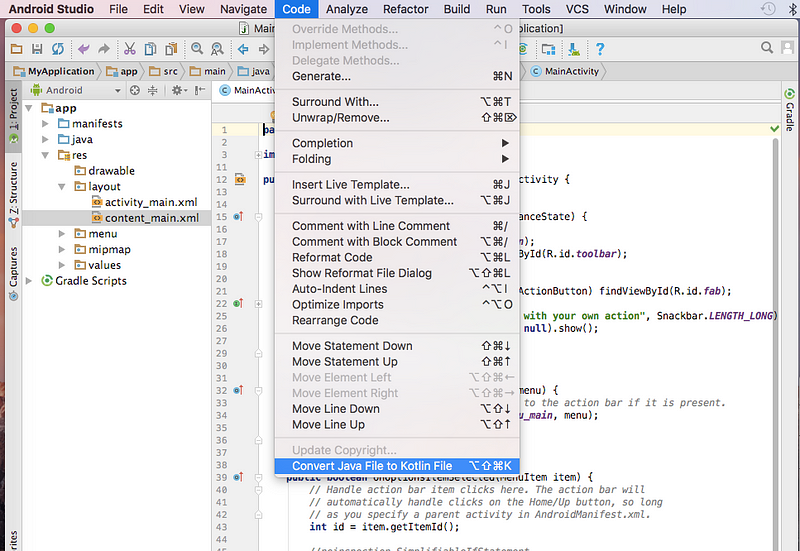Collapse the res folder
This screenshot has width=800, height=551.
[x=45, y=155]
